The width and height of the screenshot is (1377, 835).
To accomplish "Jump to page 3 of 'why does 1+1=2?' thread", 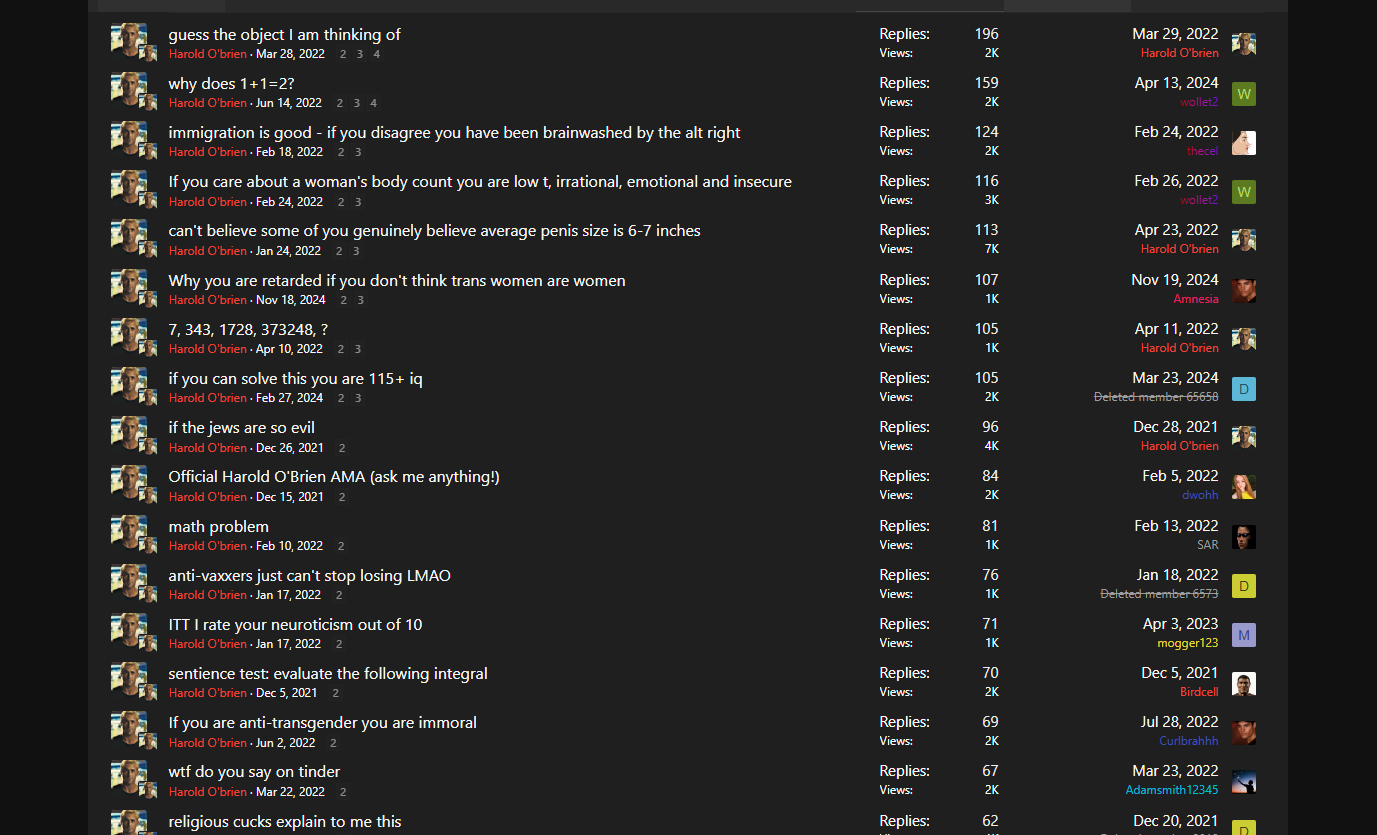I will click(x=357, y=103).
